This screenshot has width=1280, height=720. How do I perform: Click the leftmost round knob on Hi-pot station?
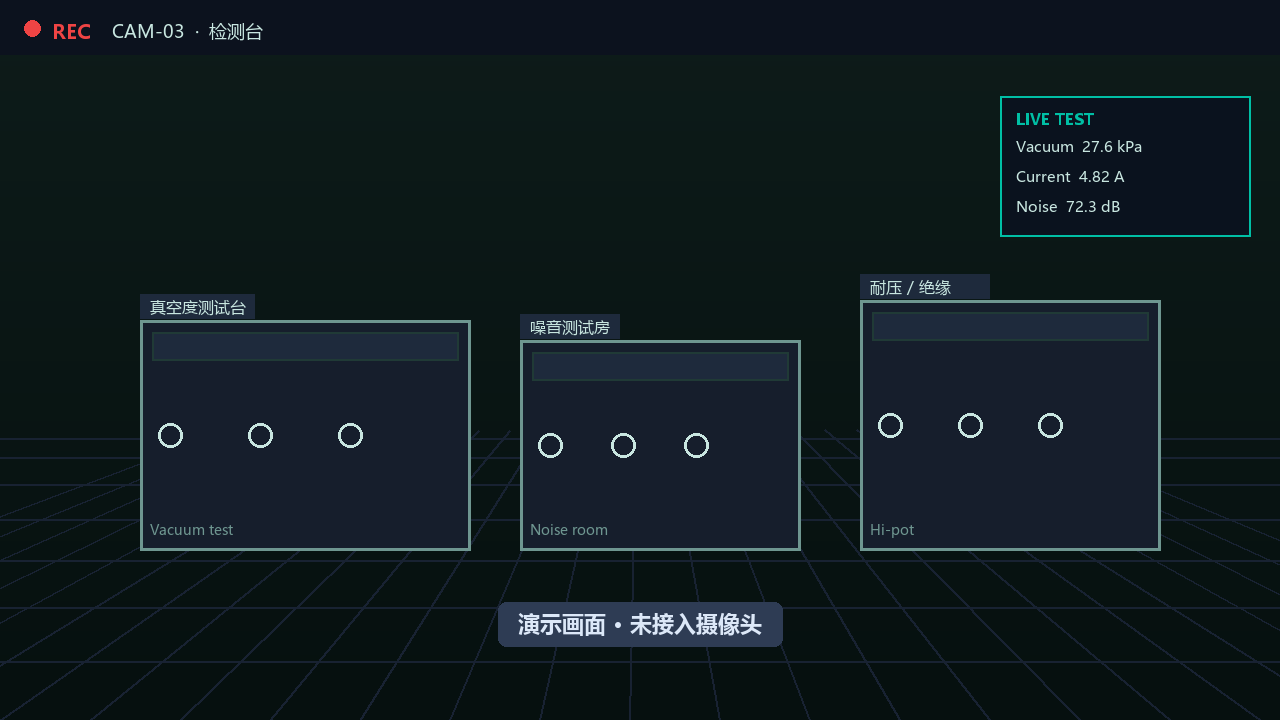click(890, 425)
